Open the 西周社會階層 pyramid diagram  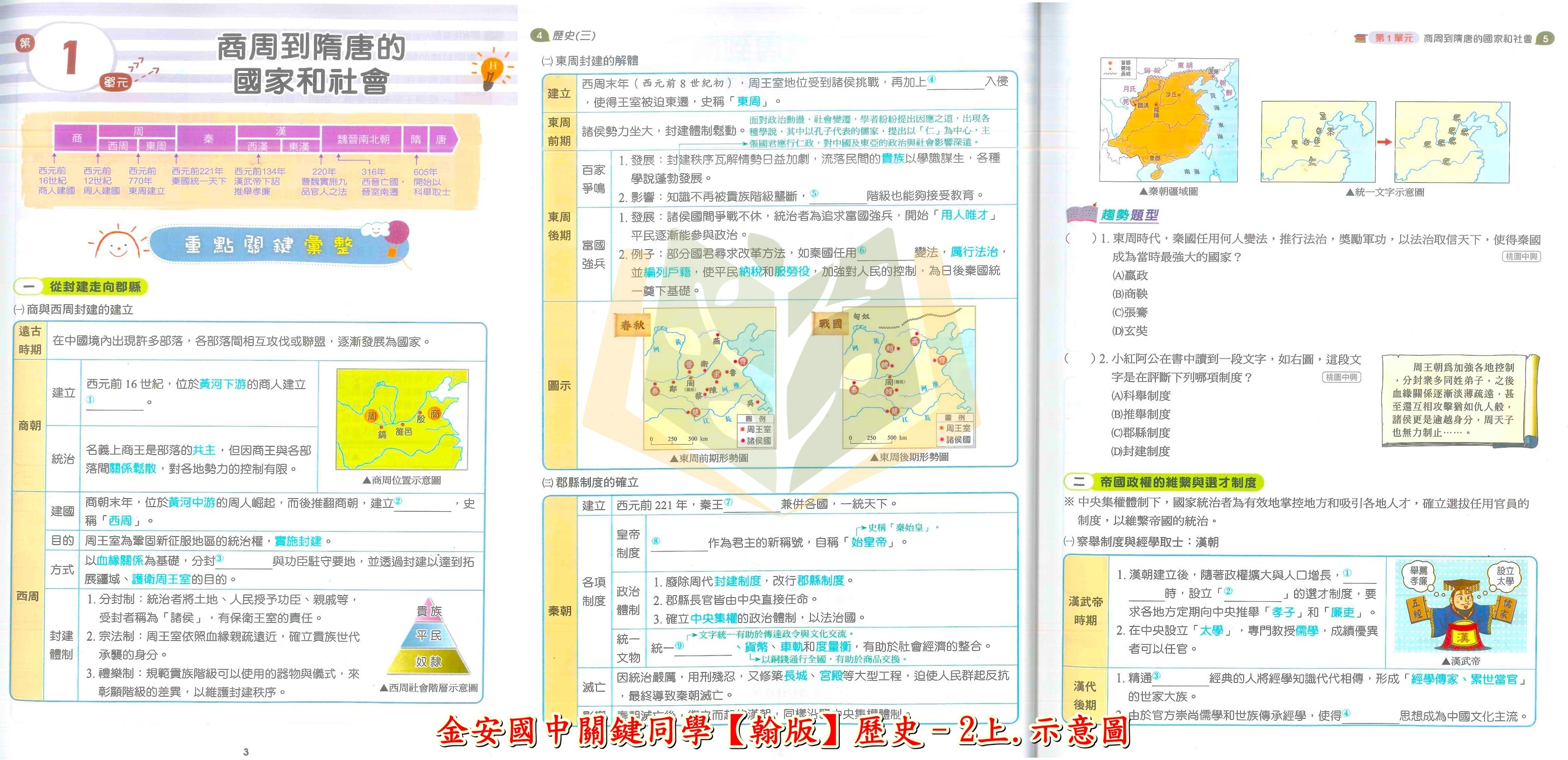tap(429, 636)
